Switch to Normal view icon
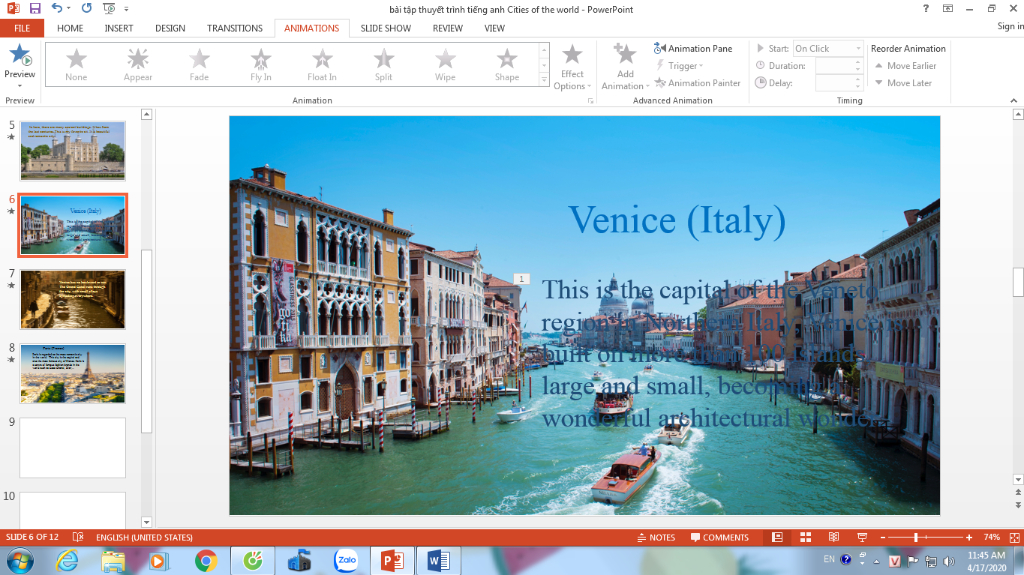Viewport: 1024px width, 575px height. click(777, 537)
